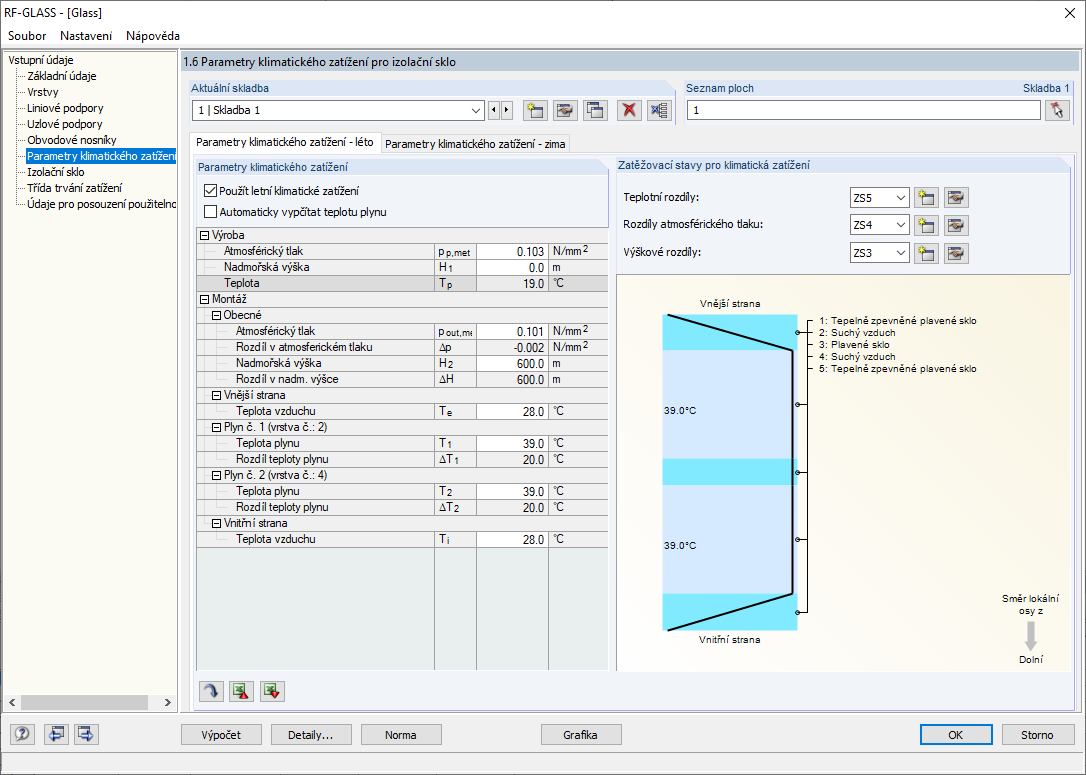Click the reset default values arrow icon below the table
Image resolution: width=1086 pixels, height=775 pixels.
point(211,691)
